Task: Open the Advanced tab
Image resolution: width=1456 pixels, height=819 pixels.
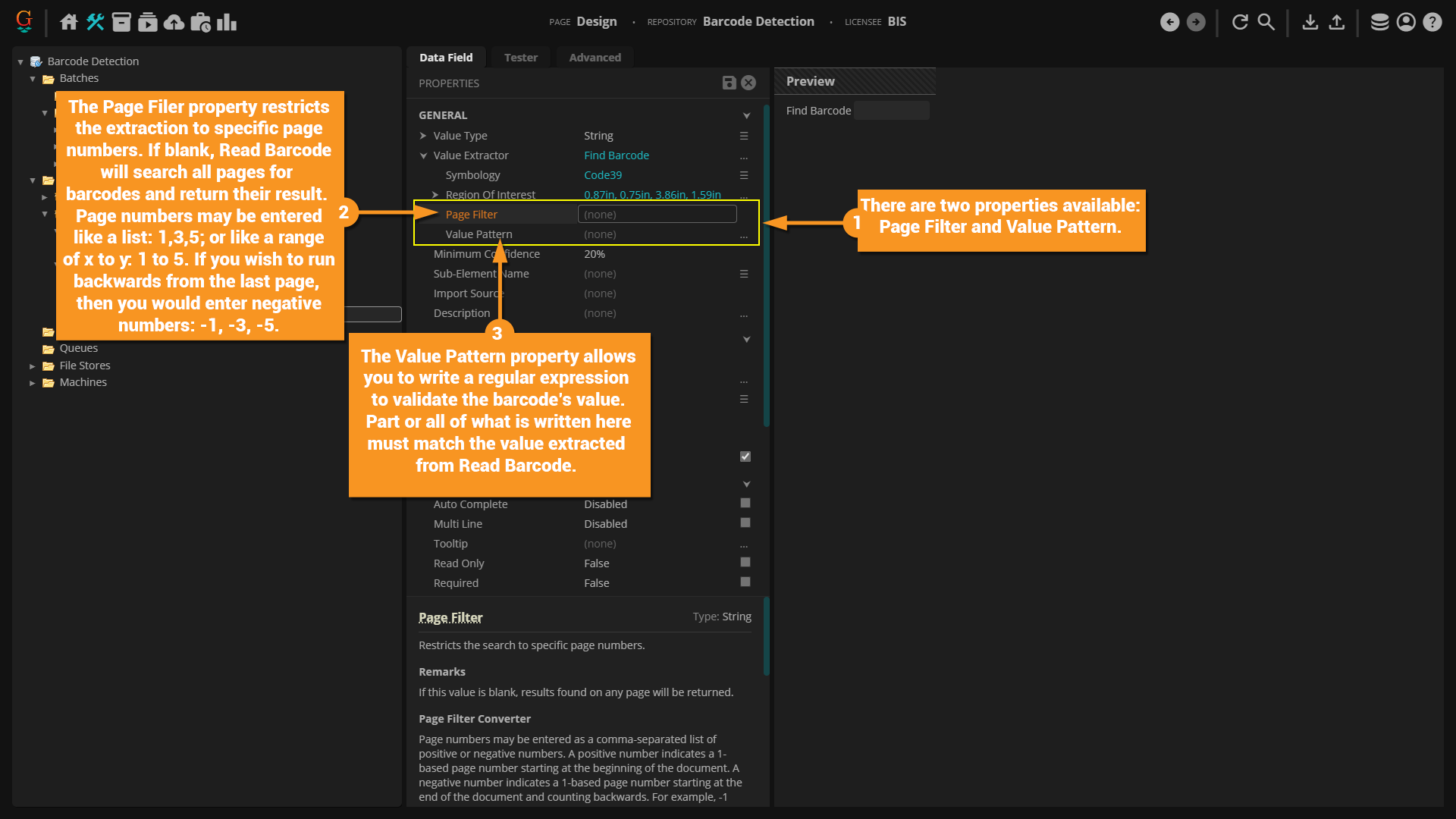Action: [x=595, y=58]
